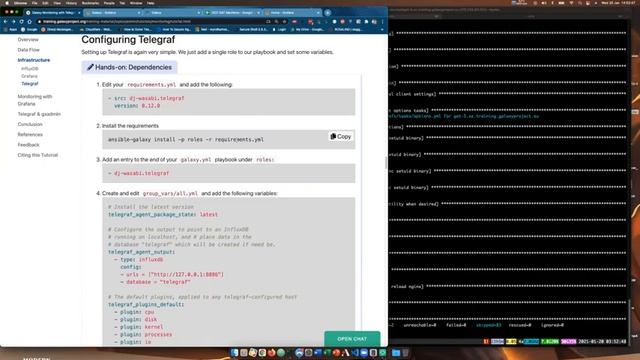Open Zoom from the Dock
640x360 pixels.
pos(364,353)
